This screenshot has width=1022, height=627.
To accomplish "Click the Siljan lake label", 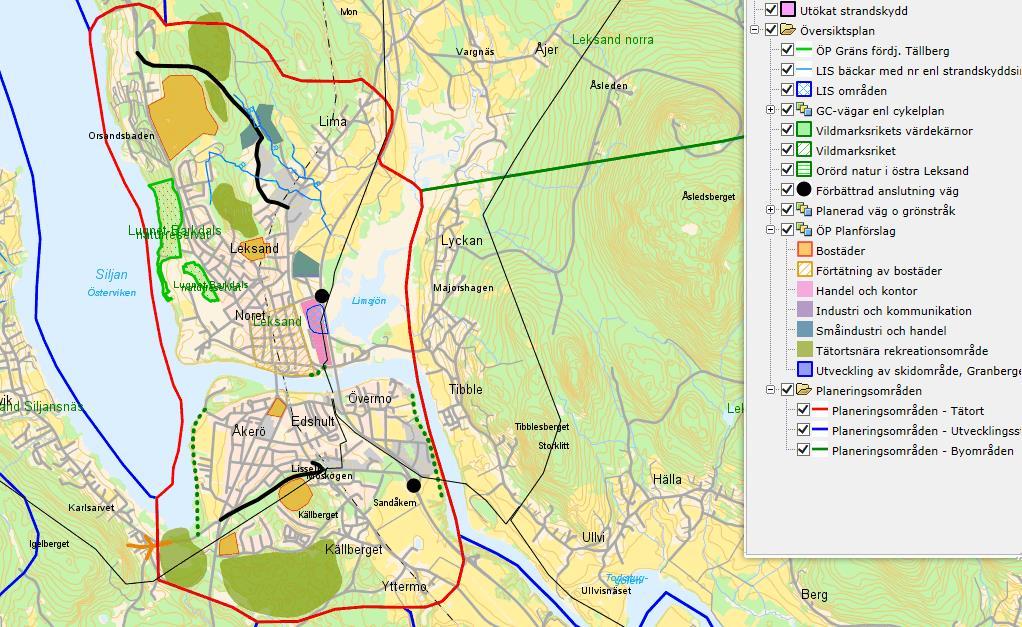I will point(111,274).
